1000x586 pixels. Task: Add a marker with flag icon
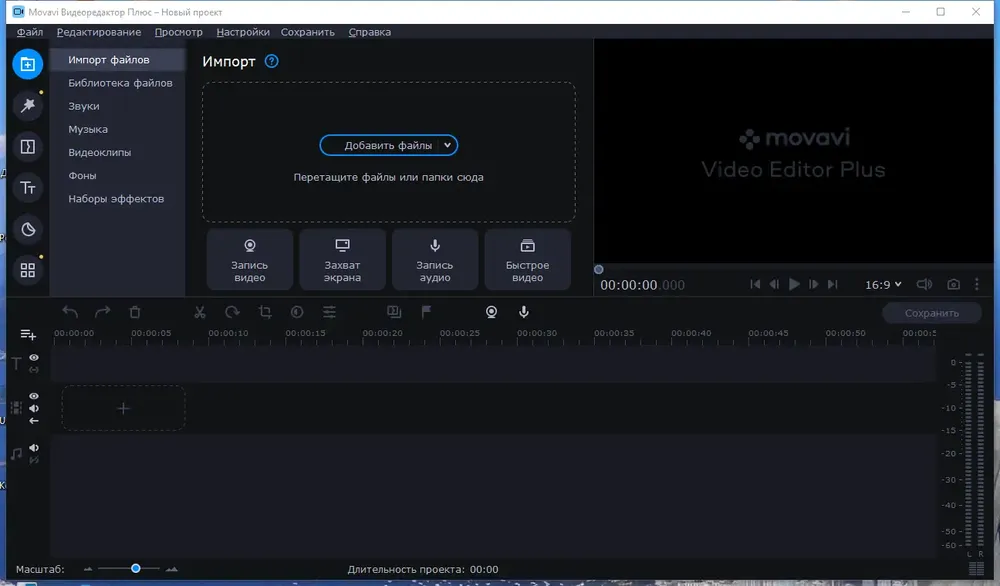pos(426,312)
